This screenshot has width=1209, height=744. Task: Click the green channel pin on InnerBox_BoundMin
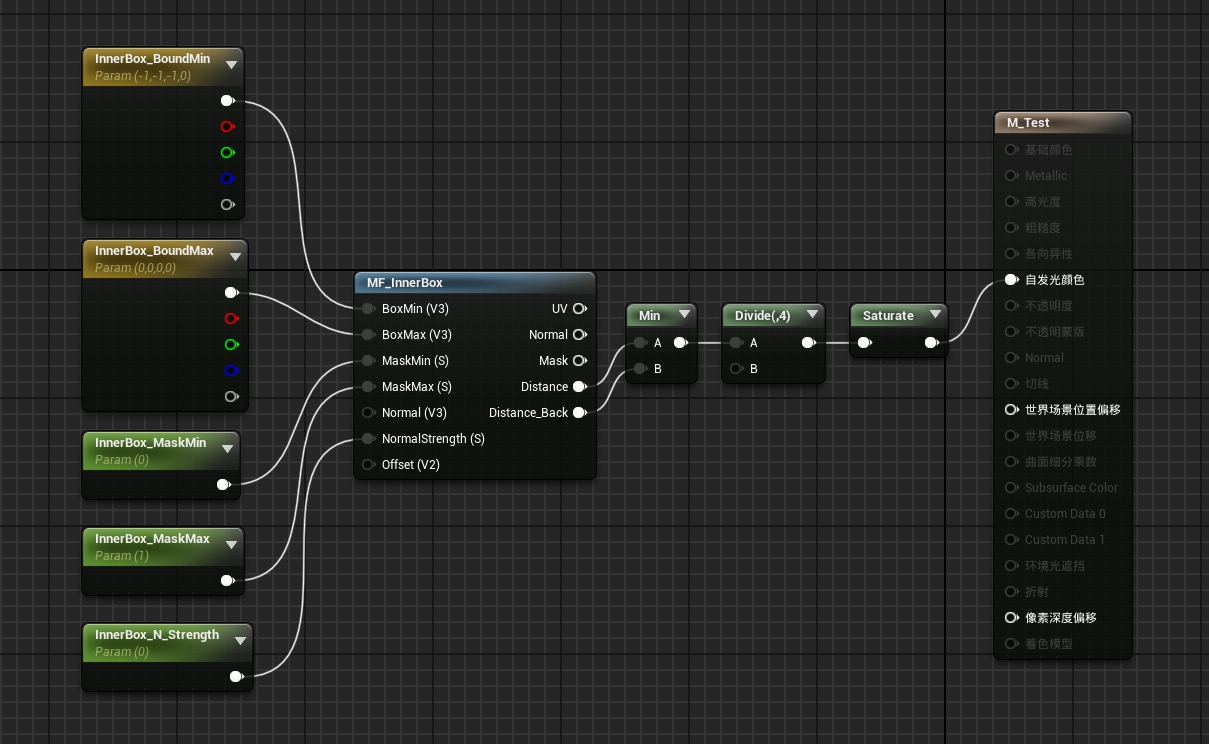pos(227,153)
